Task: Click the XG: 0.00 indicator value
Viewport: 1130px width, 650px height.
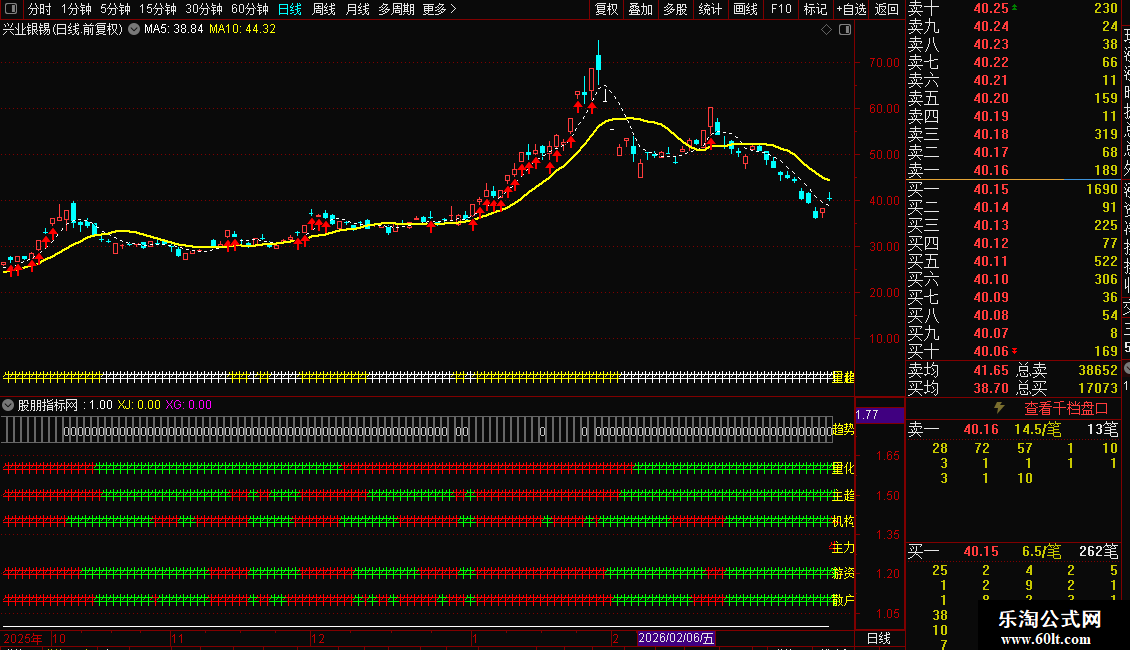Action: [189, 405]
